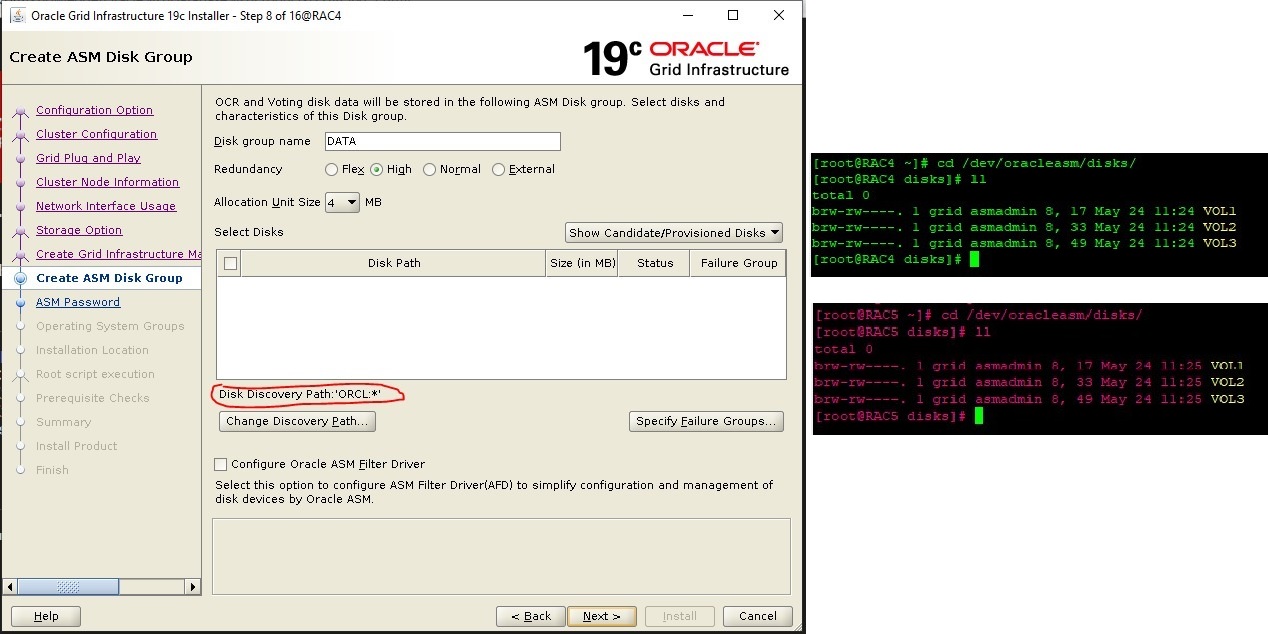The height and width of the screenshot is (634, 1268).
Task: Click left arrow of sidebar horizontal scrollbar
Action: click(x=11, y=587)
